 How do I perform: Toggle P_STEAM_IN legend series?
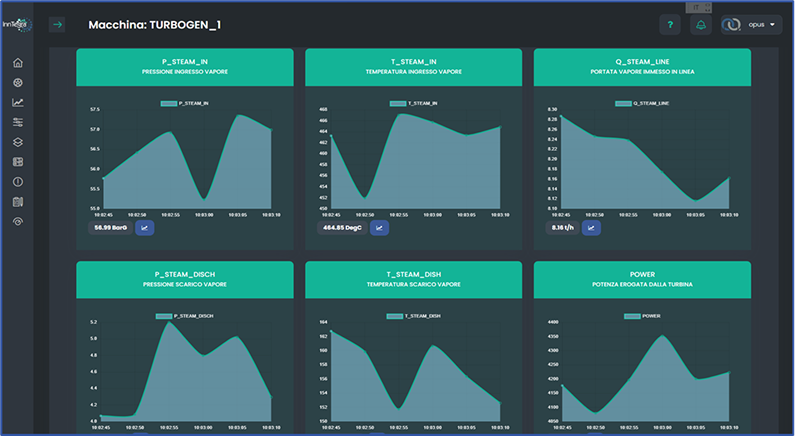tap(185, 103)
